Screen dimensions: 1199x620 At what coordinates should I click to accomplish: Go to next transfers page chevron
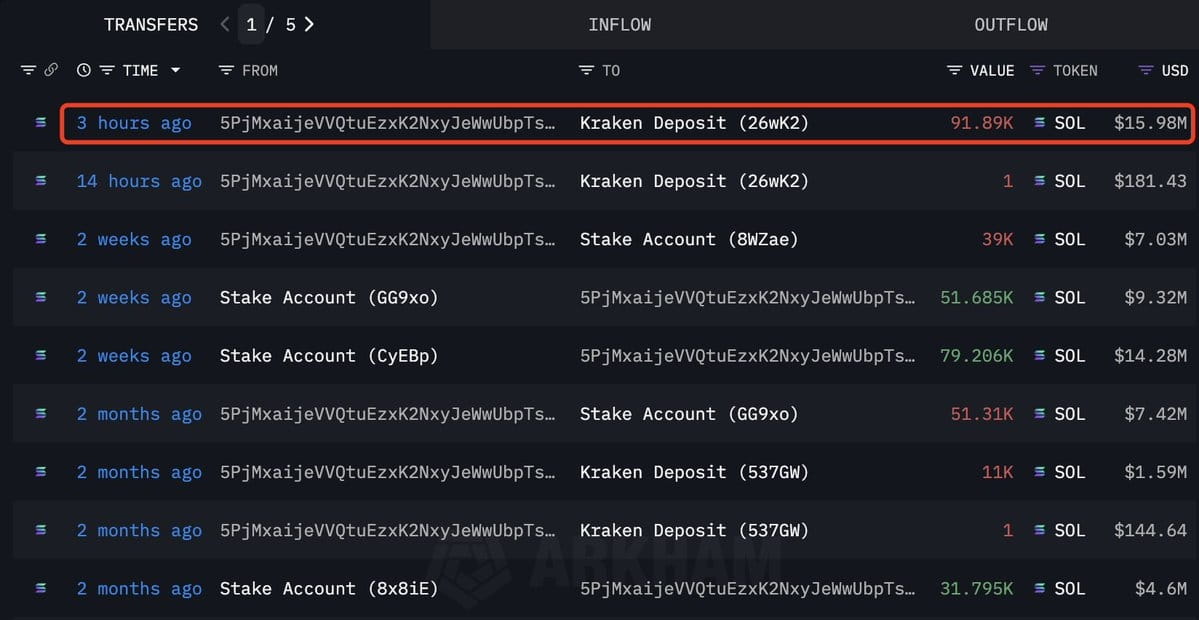tap(309, 24)
